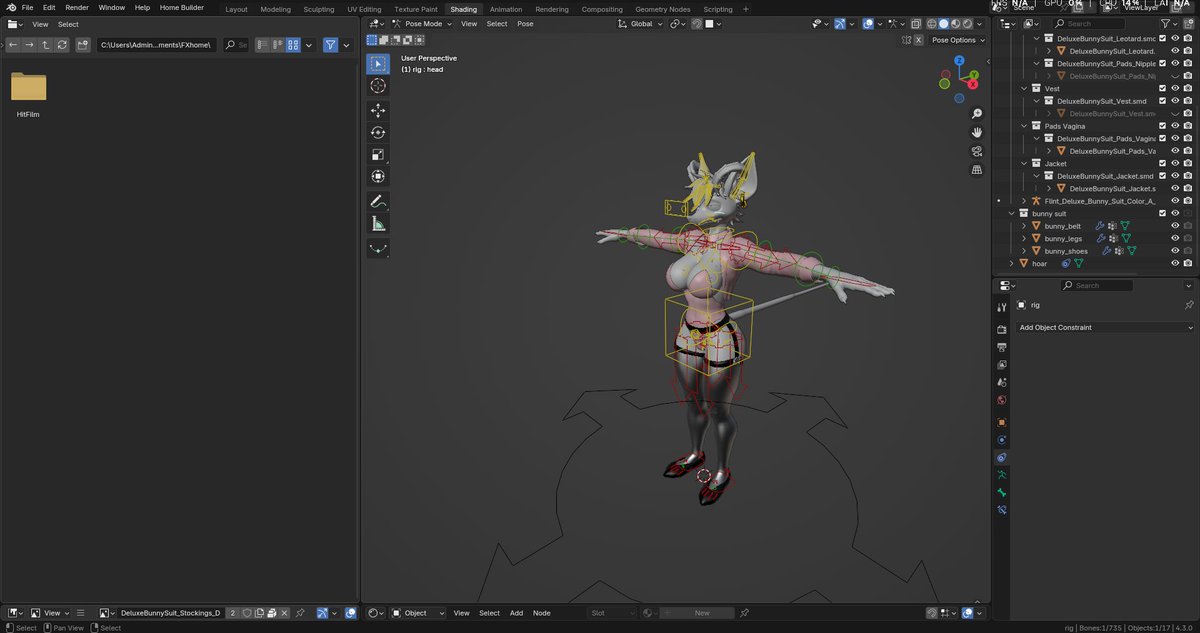Collapse the Vest collection
1200x633 pixels.
(1023, 88)
